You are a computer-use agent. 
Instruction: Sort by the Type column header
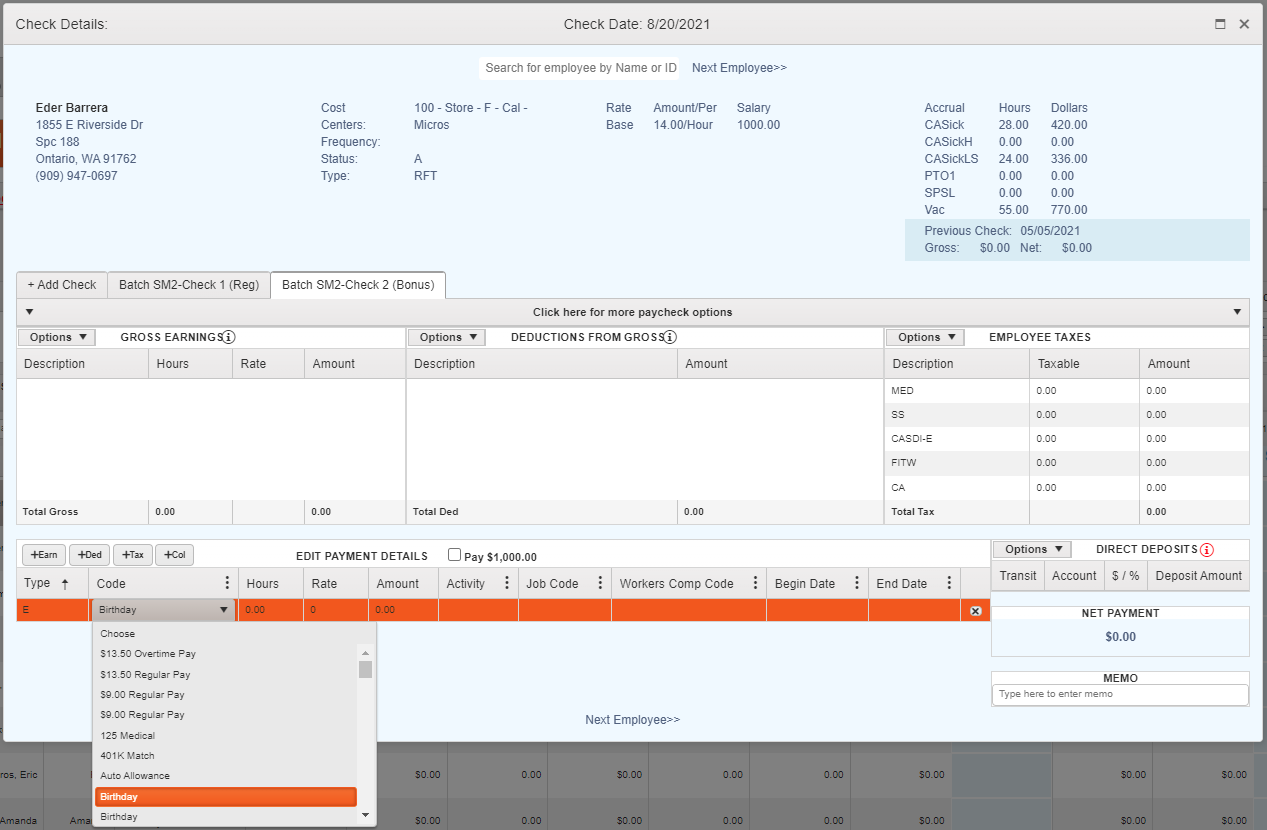coord(52,583)
